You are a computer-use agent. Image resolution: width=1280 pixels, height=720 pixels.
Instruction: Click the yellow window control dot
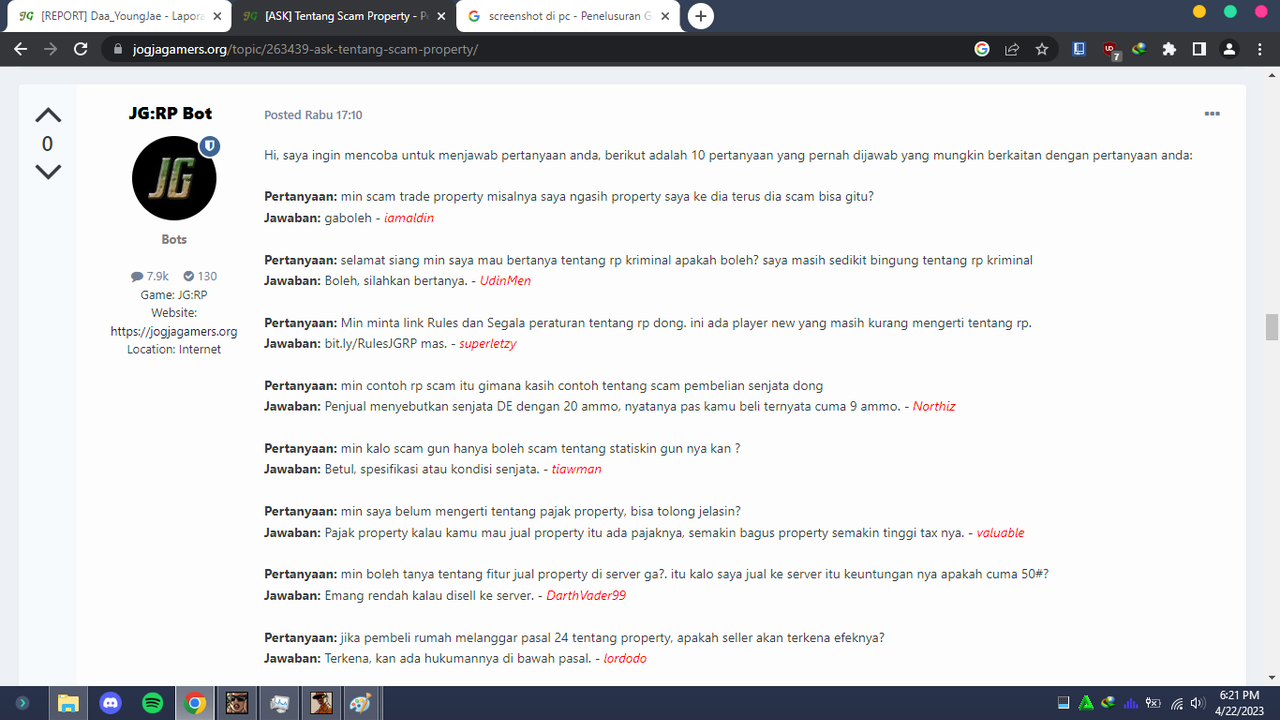coord(1200,12)
